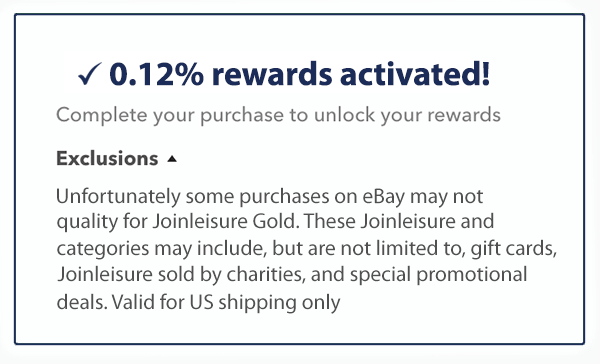
Task: Click the 'special promotional' phrase
Action: (439, 275)
